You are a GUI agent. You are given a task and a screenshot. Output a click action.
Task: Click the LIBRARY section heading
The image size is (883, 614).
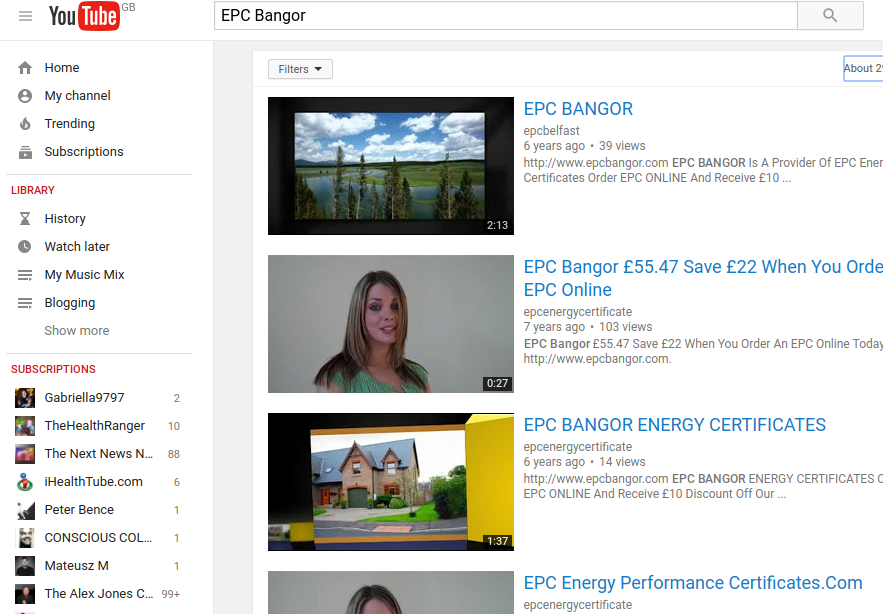pyautogui.click(x=33, y=190)
